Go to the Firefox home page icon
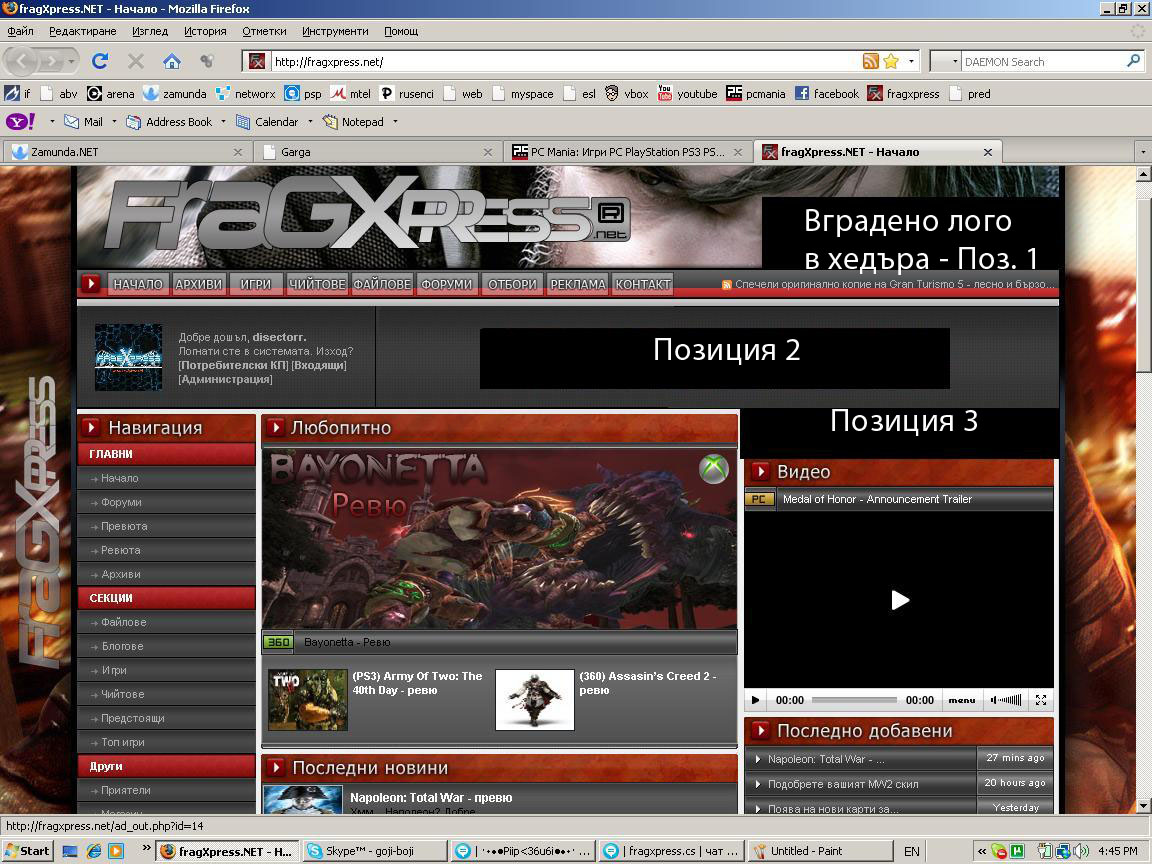Image resolution: width=1152 pixels, height=864 pixels. (x=172, y=61)
